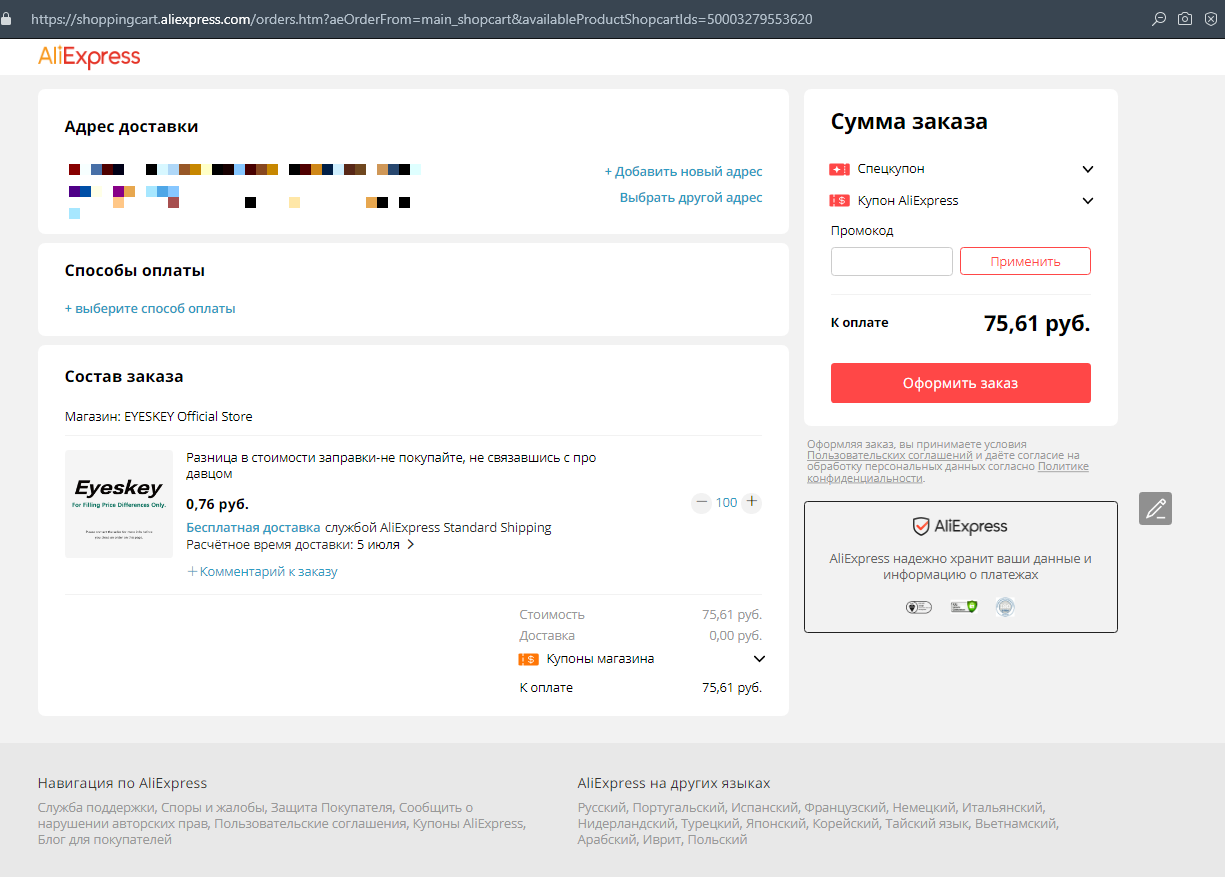
Task: Switch language to Итальянский
Action: pyautogui.click(x=1003, y=807)
